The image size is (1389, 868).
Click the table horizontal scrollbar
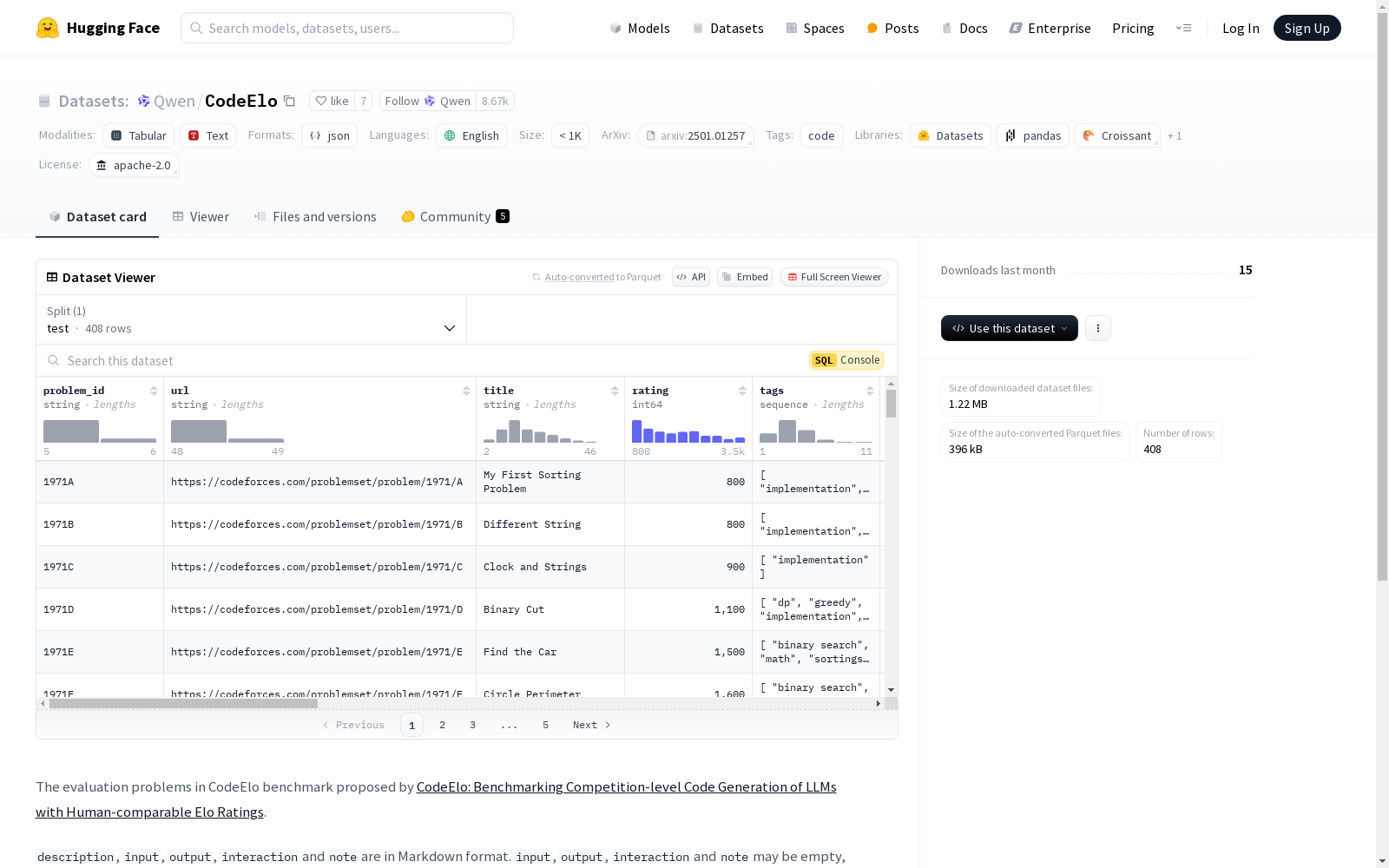(183, 703)
